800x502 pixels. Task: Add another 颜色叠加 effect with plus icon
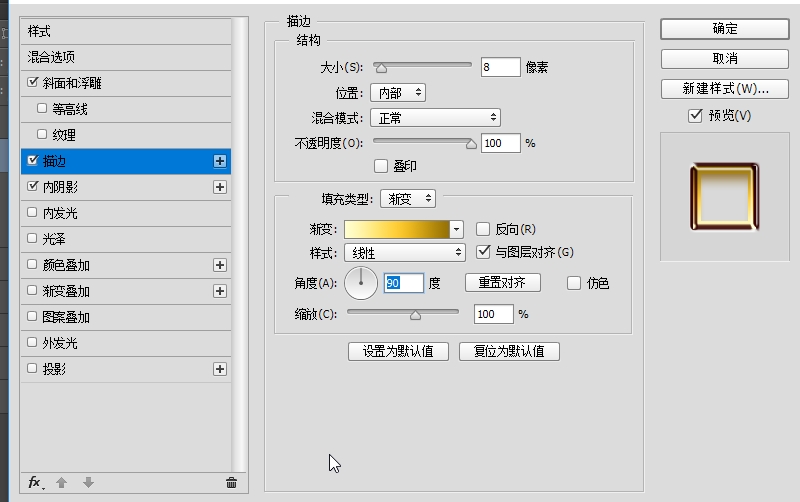[x=220, y=265]
